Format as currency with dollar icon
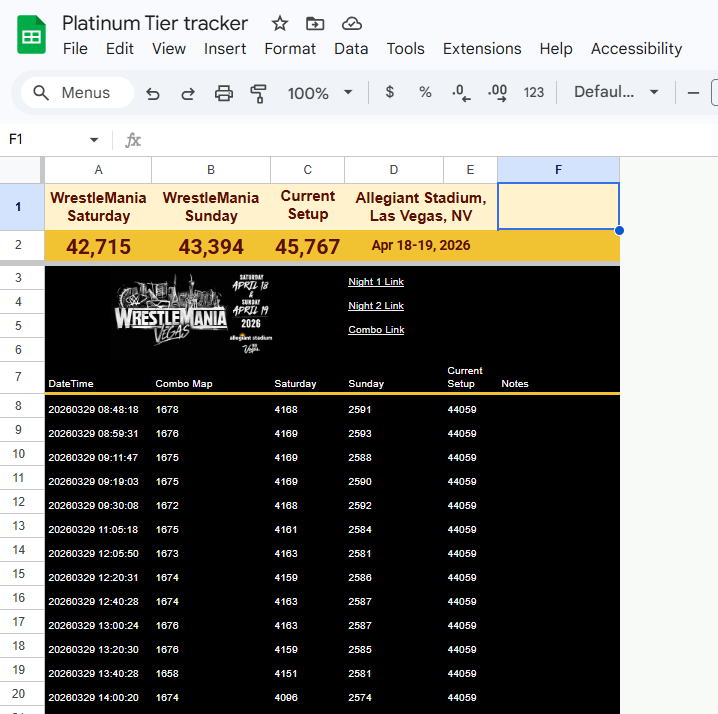Screen dimensions: 718x714 point(390,92)
